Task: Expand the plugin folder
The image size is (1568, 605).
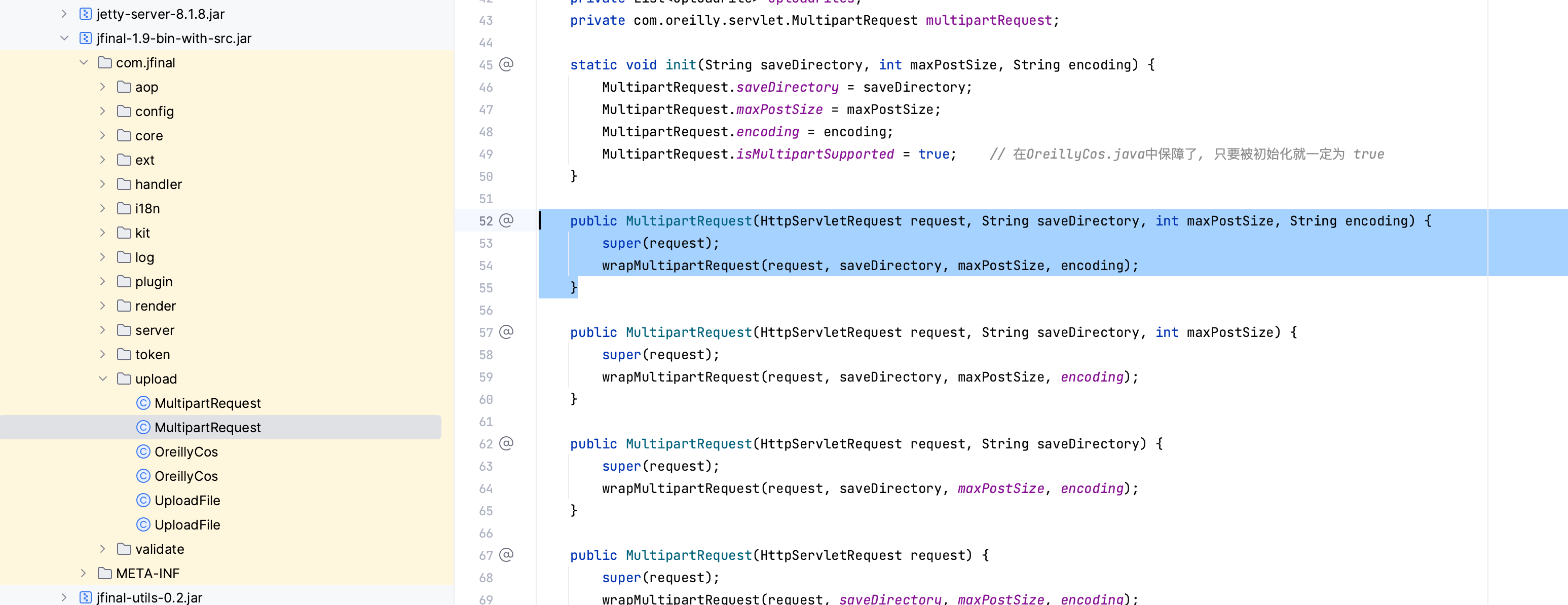Action: pyautogui.click(x=103, y=281)
